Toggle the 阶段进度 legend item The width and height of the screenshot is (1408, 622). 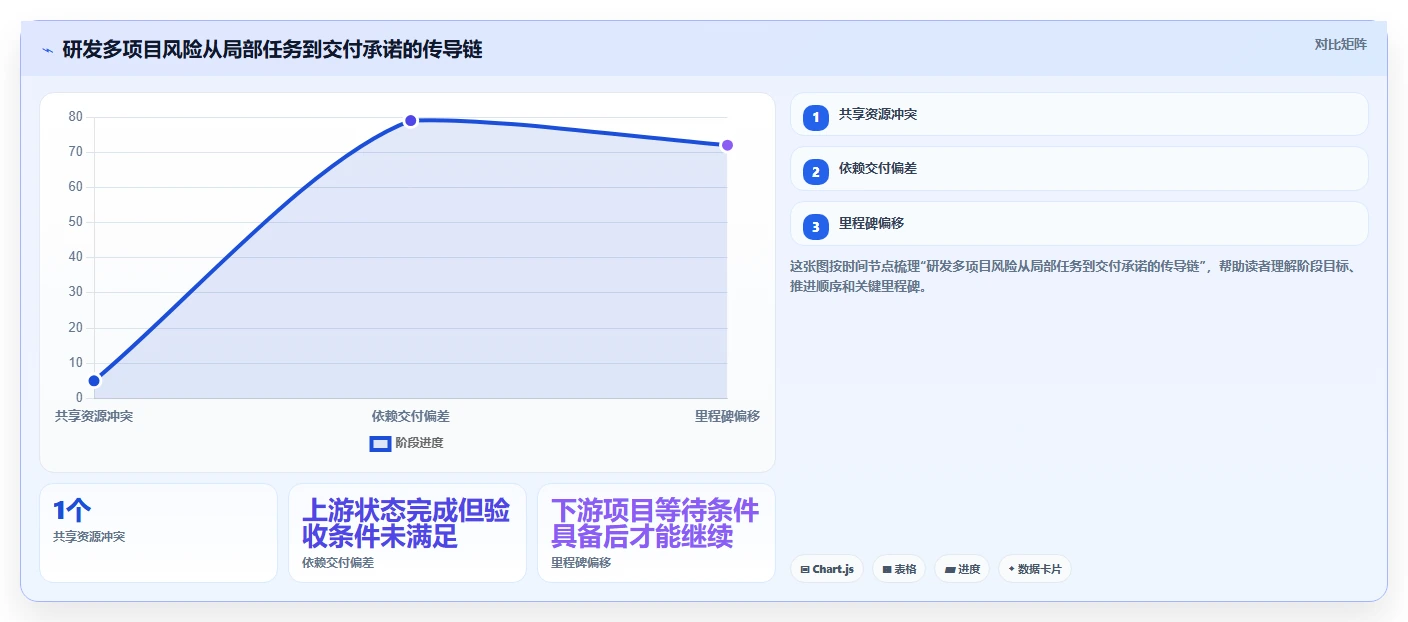406,443
